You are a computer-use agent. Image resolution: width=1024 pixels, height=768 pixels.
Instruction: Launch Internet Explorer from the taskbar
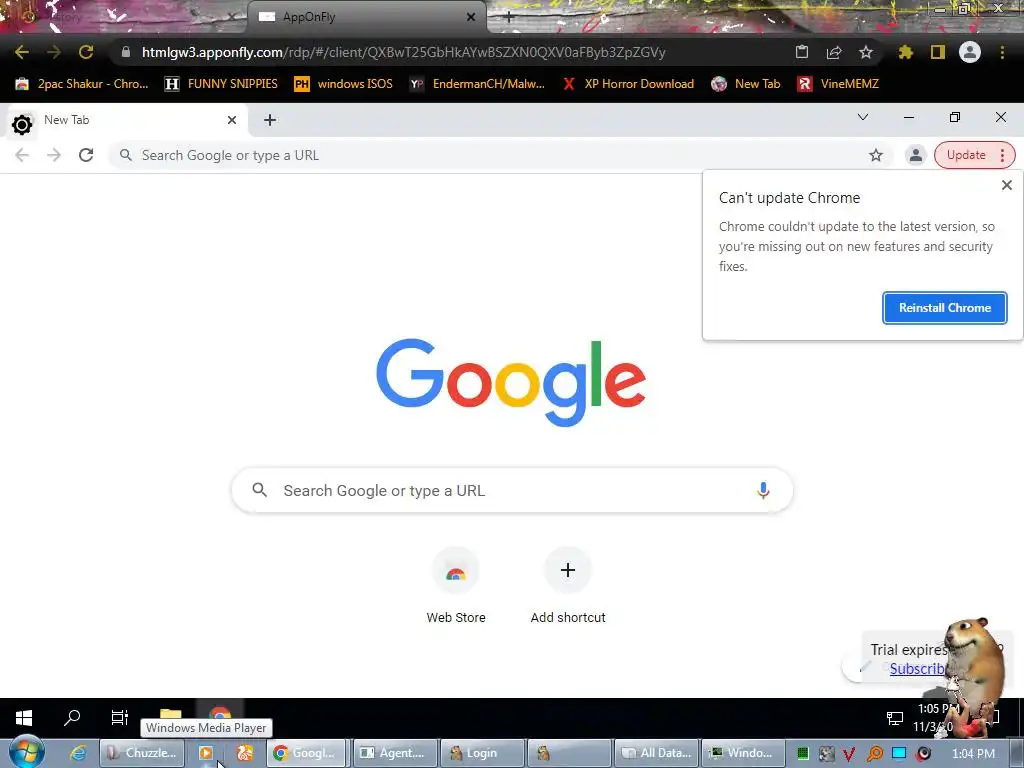tap(78, 753)
